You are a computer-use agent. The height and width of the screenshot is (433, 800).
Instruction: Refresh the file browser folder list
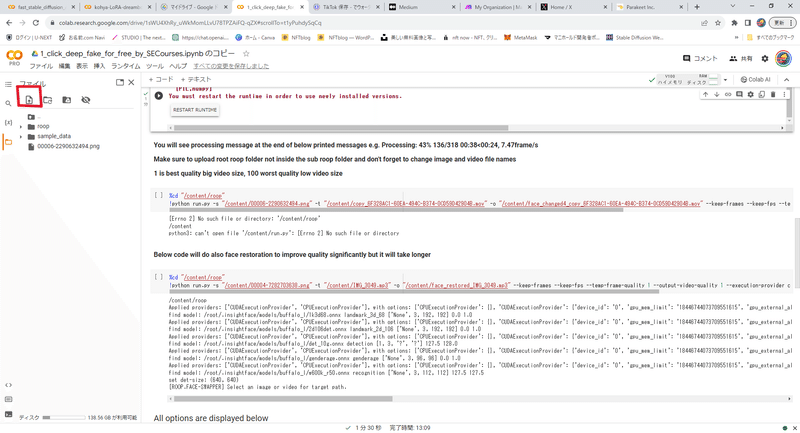click(47, 100)
